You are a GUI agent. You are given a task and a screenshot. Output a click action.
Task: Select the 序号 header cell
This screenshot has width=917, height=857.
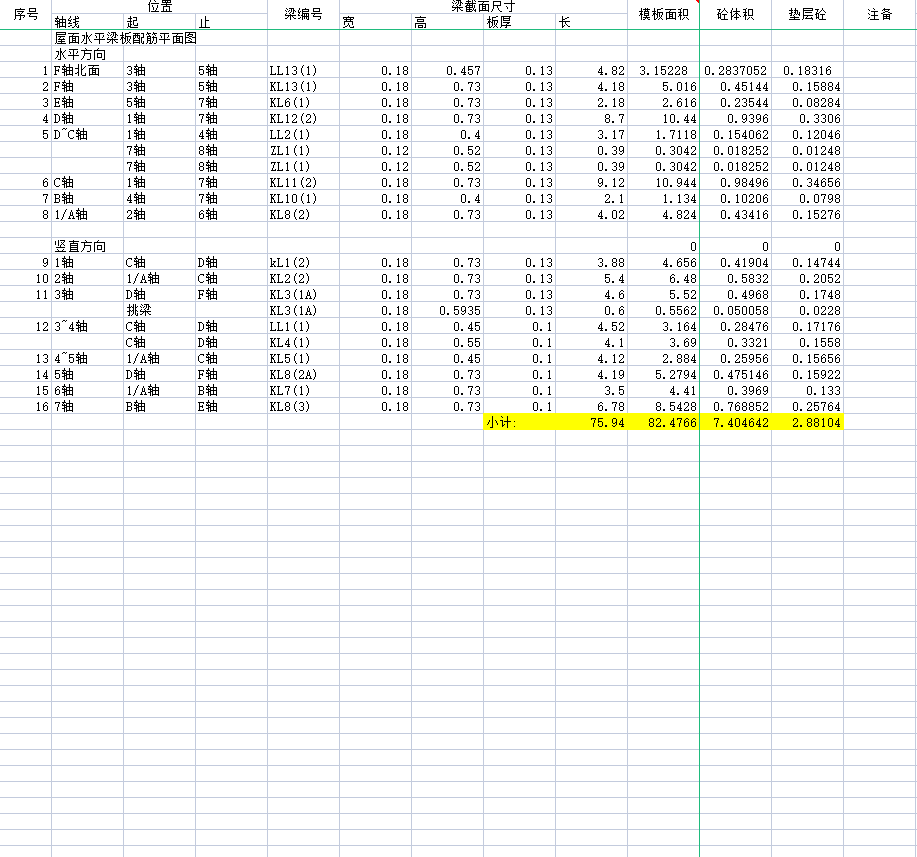pyautogui.click(x=26, y=14)
